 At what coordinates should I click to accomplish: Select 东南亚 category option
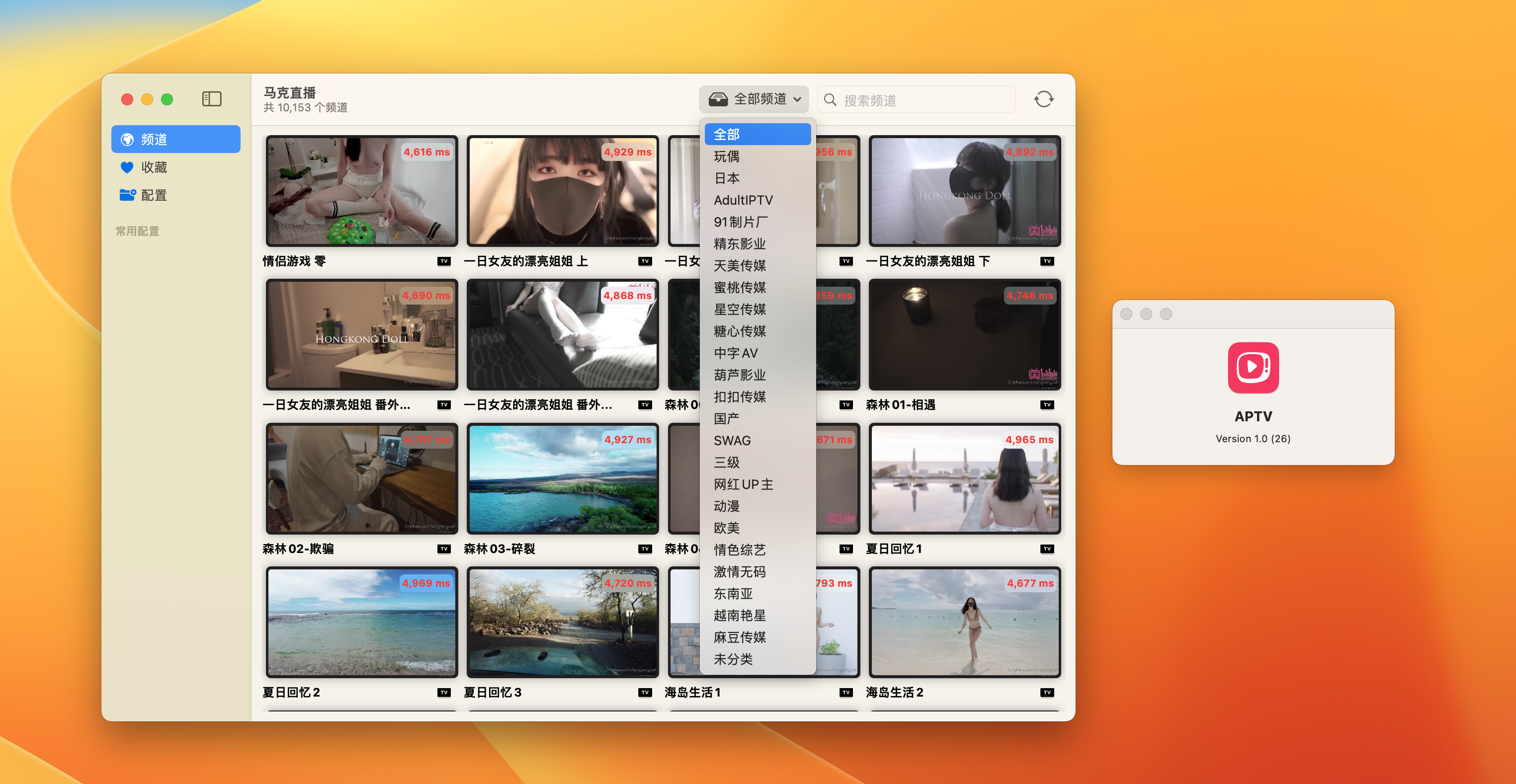(x=733, y=593)
